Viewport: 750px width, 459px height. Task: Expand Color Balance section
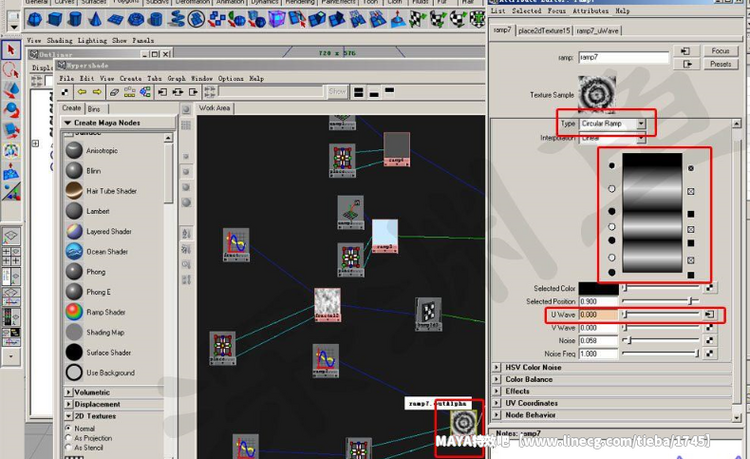496,379
